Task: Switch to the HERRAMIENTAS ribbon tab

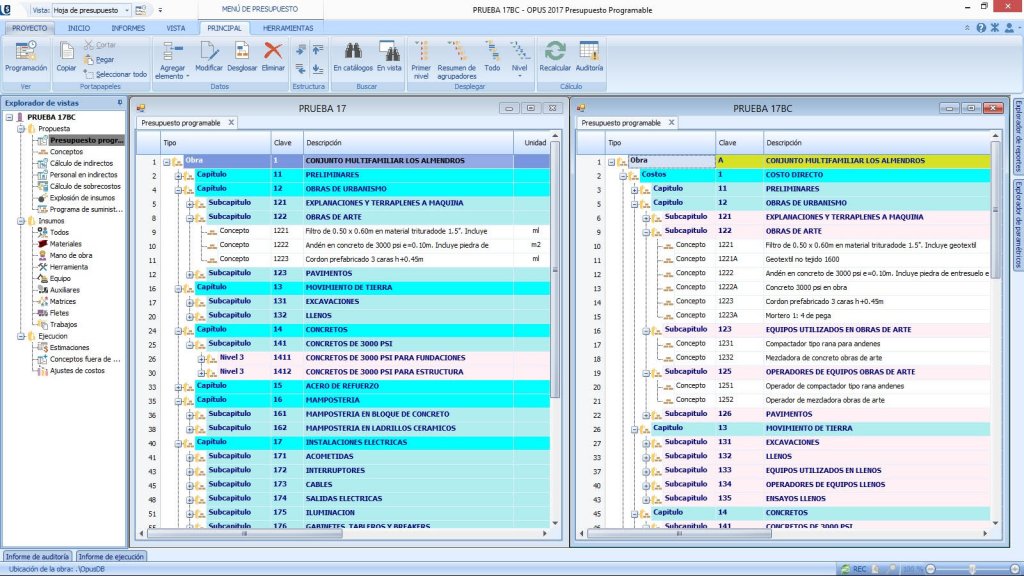Action: pos(289,28)
